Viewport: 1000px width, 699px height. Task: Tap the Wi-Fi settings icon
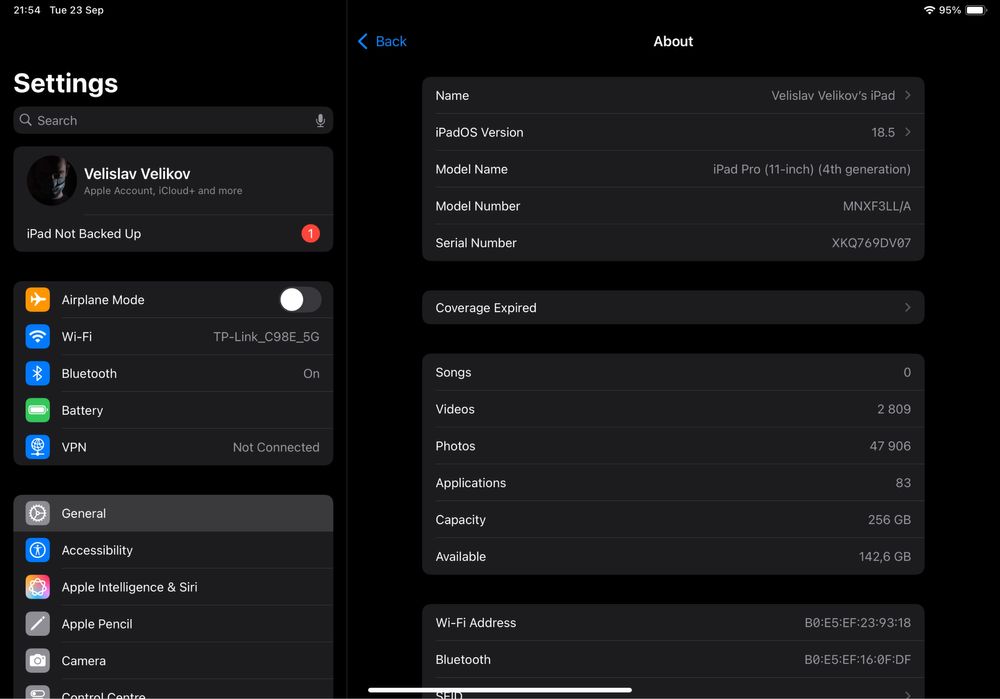[x=38, y=336]
